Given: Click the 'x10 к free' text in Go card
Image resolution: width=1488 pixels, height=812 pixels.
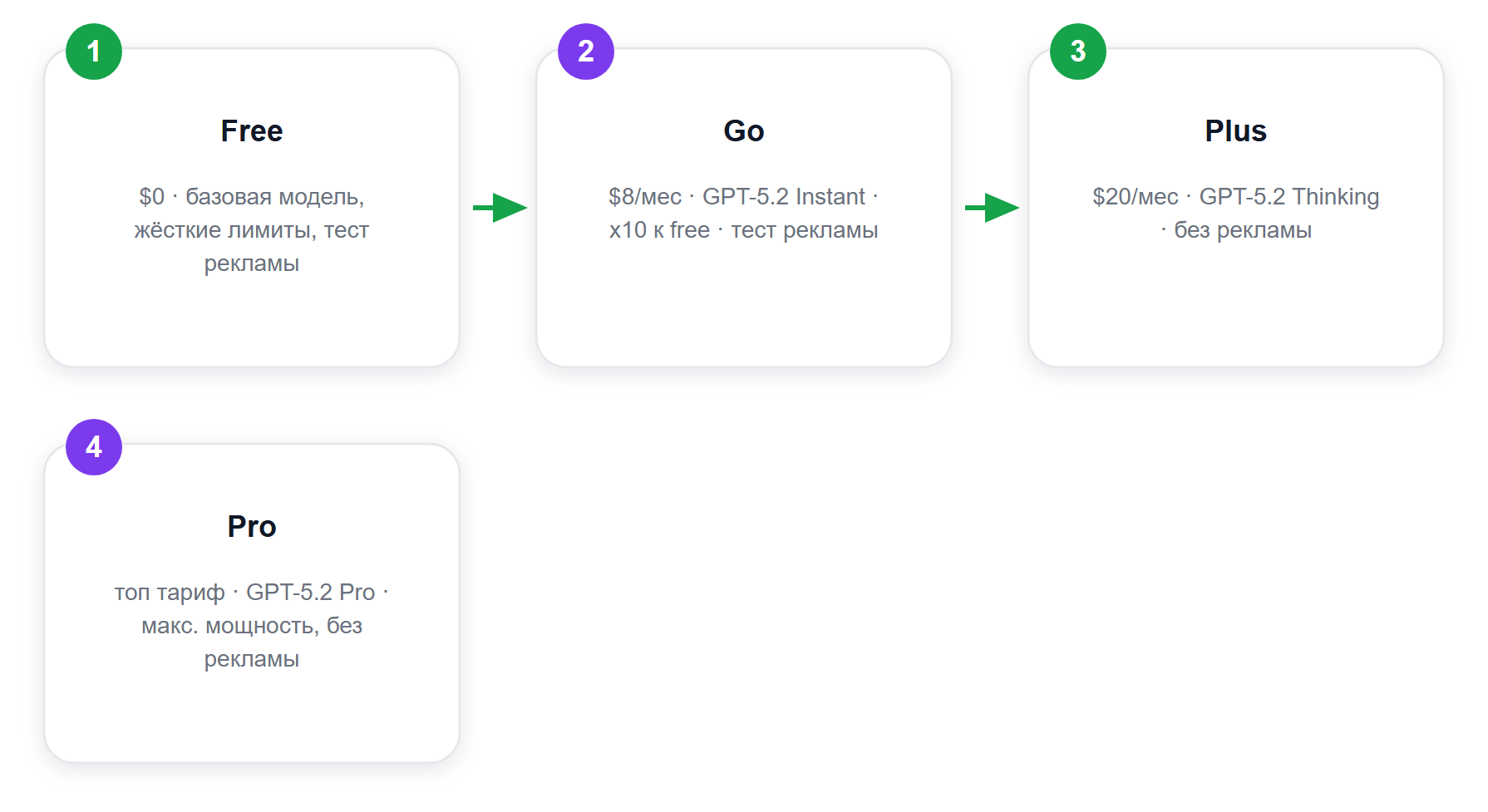Looking at the screenshot, I should point(659,230).
